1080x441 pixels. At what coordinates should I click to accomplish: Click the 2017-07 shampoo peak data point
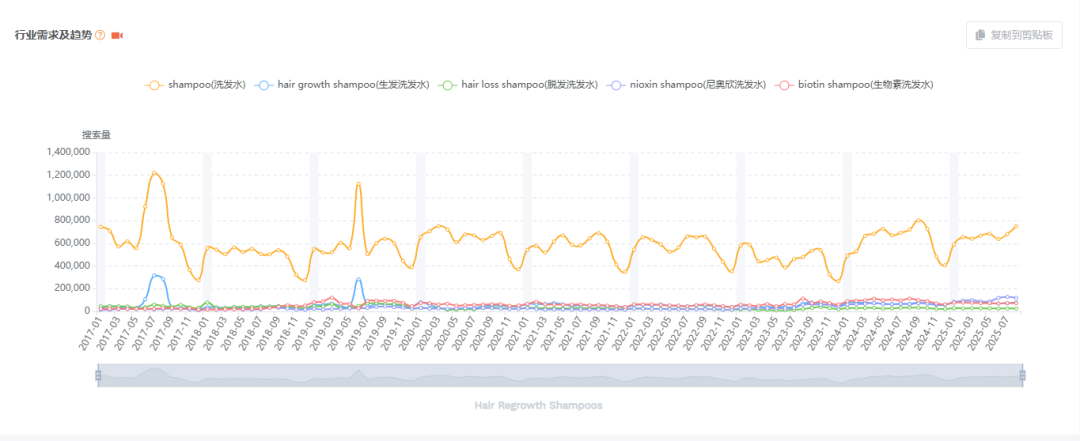(154, 173)
